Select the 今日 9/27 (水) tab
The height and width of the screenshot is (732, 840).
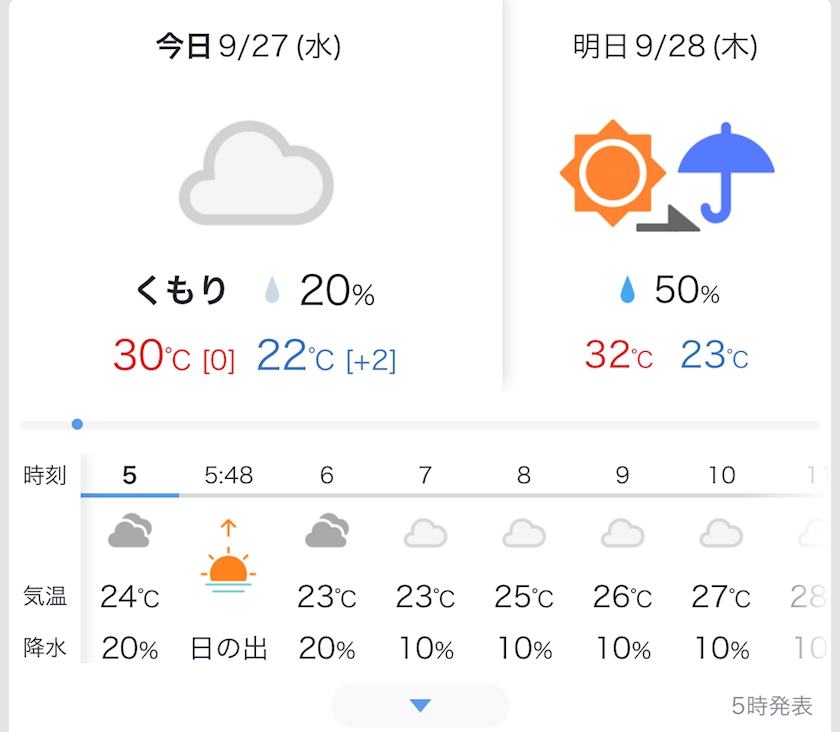pos(249,47)
